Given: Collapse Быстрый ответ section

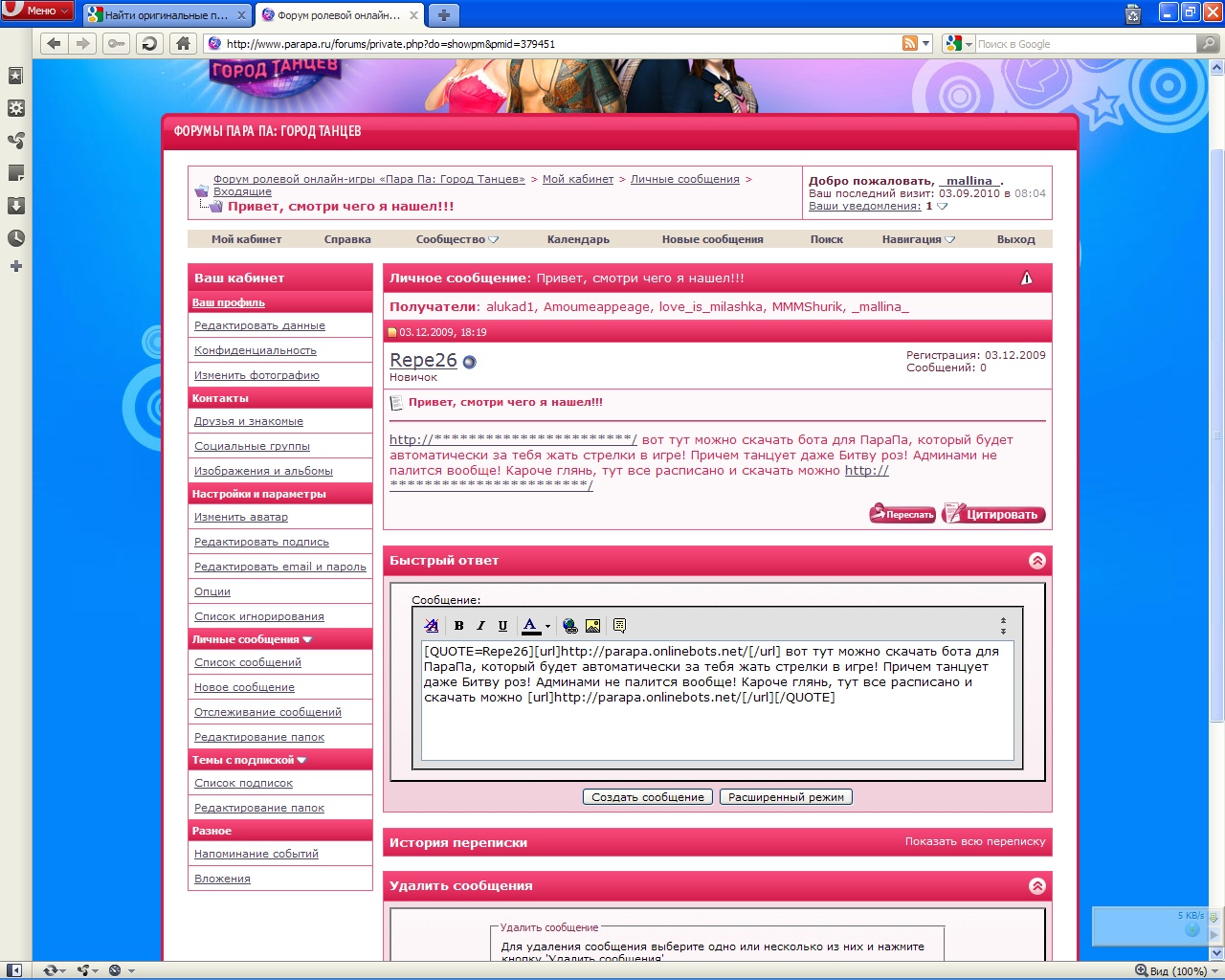Looking at the screenshot, I should pyautogui.click(x=1036, y=561).
